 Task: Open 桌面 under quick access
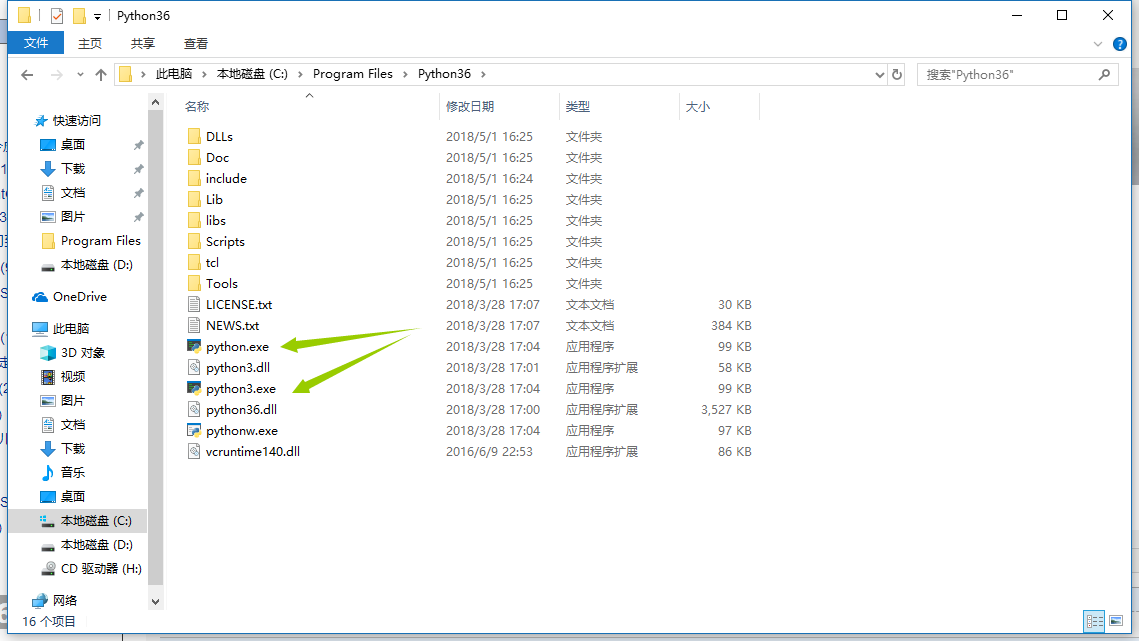tap(73, 145)
